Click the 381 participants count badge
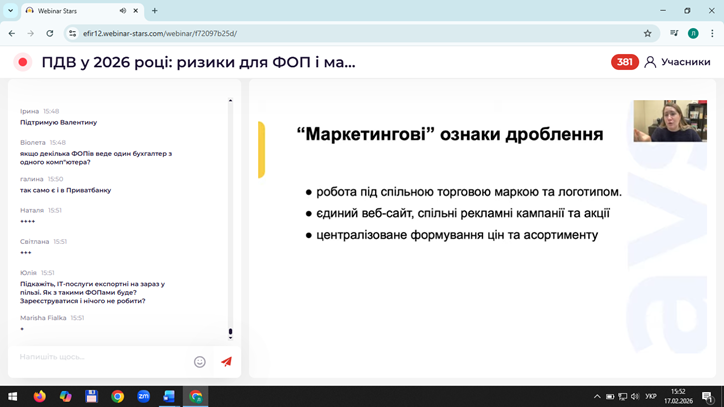Image resolution: width=724 pixels, height=407 pixels. [624, 62]
